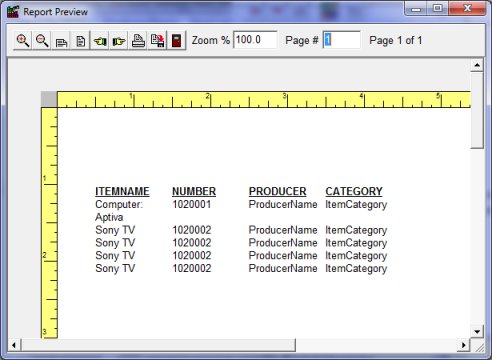Click the vertical scrollbar up arrow

pos(477,65)
